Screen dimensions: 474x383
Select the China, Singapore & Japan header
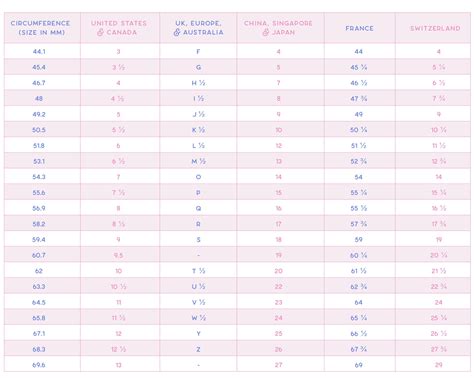[x=278, y=28]
